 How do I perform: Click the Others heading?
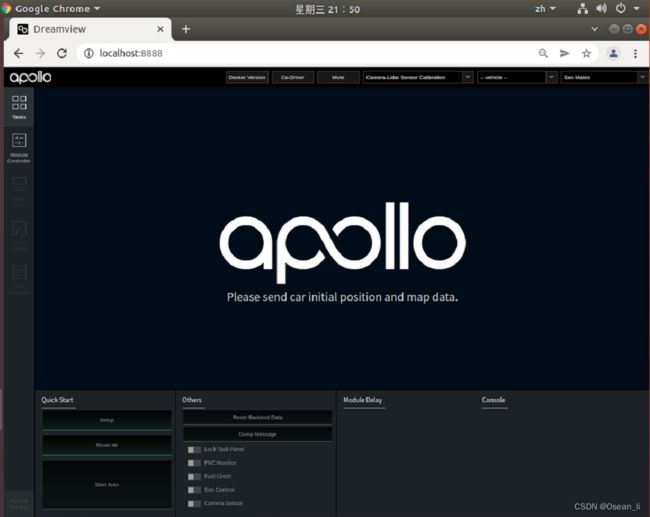(x=192, y=400)
